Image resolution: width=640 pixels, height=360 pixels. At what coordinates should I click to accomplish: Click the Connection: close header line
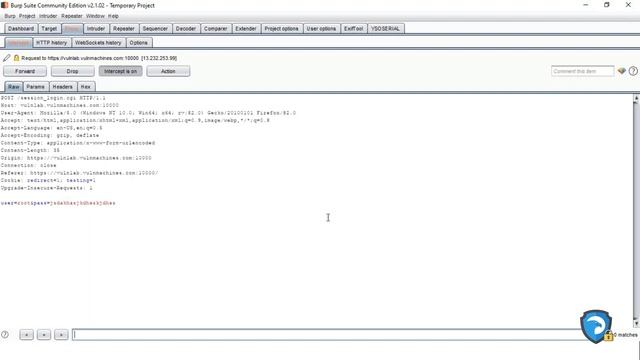click(29, 165)
